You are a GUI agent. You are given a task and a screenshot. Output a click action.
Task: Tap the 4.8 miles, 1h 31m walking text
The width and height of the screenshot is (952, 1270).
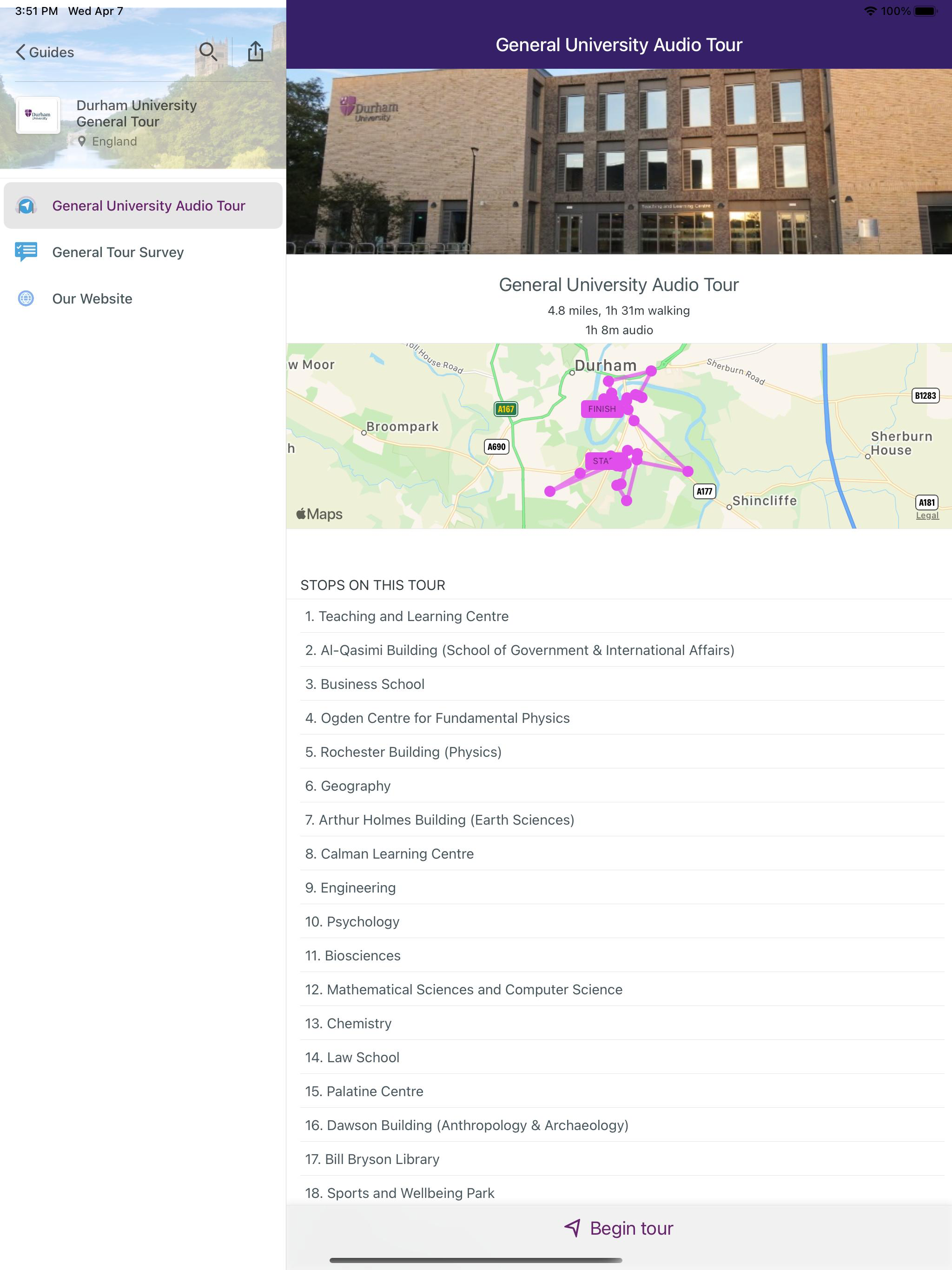click(619, 310)
